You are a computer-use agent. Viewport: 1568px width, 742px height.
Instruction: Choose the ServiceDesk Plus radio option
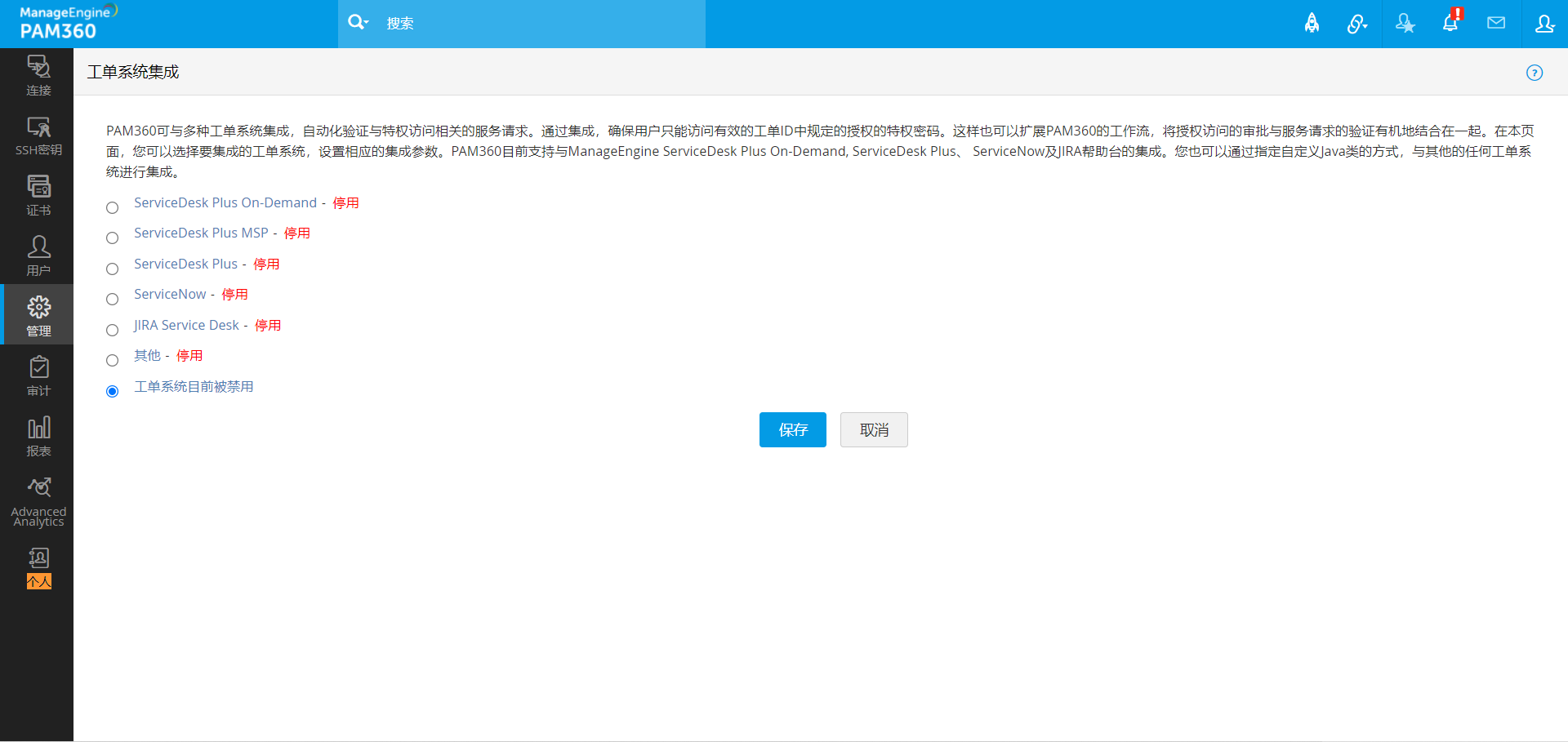pos(113,269)
